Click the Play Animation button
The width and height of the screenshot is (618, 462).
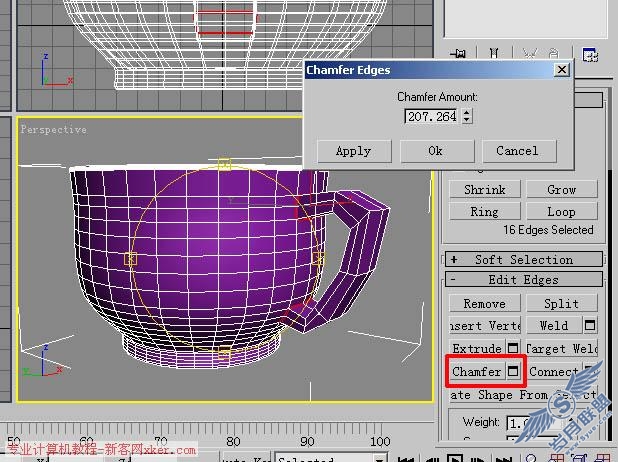(455, 459)
